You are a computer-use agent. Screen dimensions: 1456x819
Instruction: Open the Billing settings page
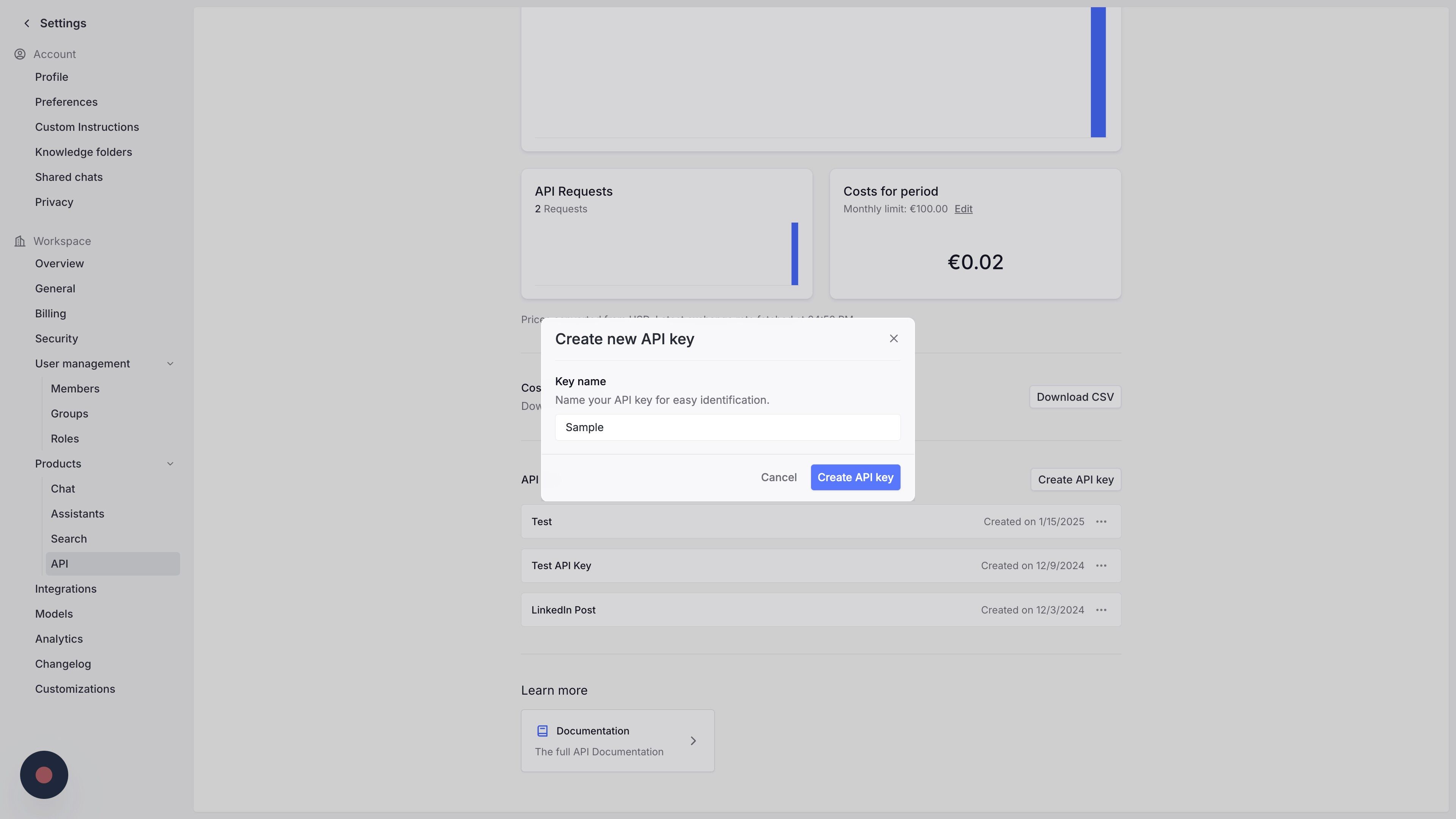click(50, 314)
